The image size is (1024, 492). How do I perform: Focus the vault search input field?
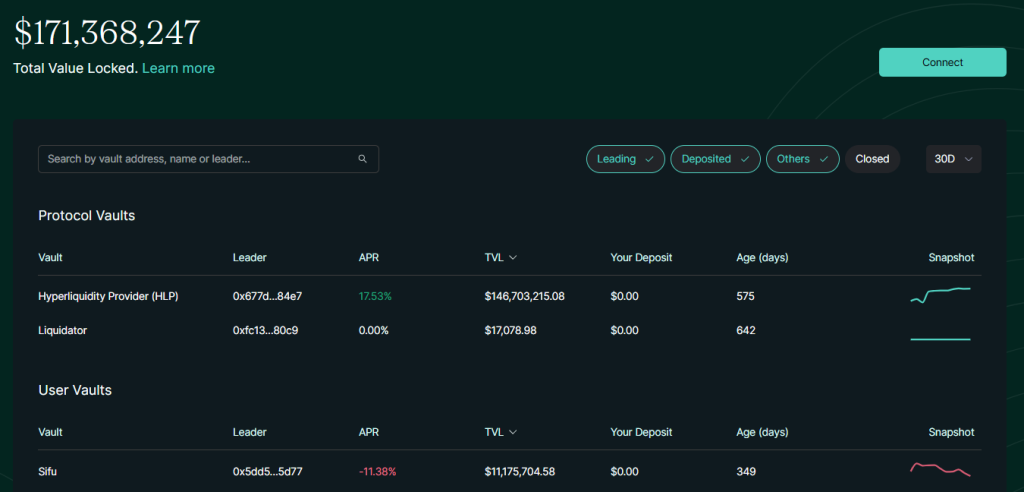pos(200,159)
